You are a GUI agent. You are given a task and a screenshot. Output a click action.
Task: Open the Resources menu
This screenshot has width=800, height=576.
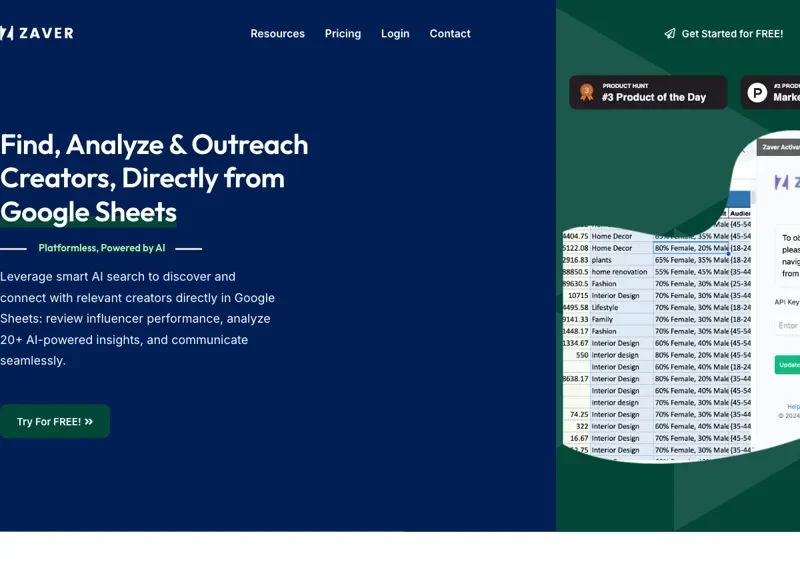278,34
